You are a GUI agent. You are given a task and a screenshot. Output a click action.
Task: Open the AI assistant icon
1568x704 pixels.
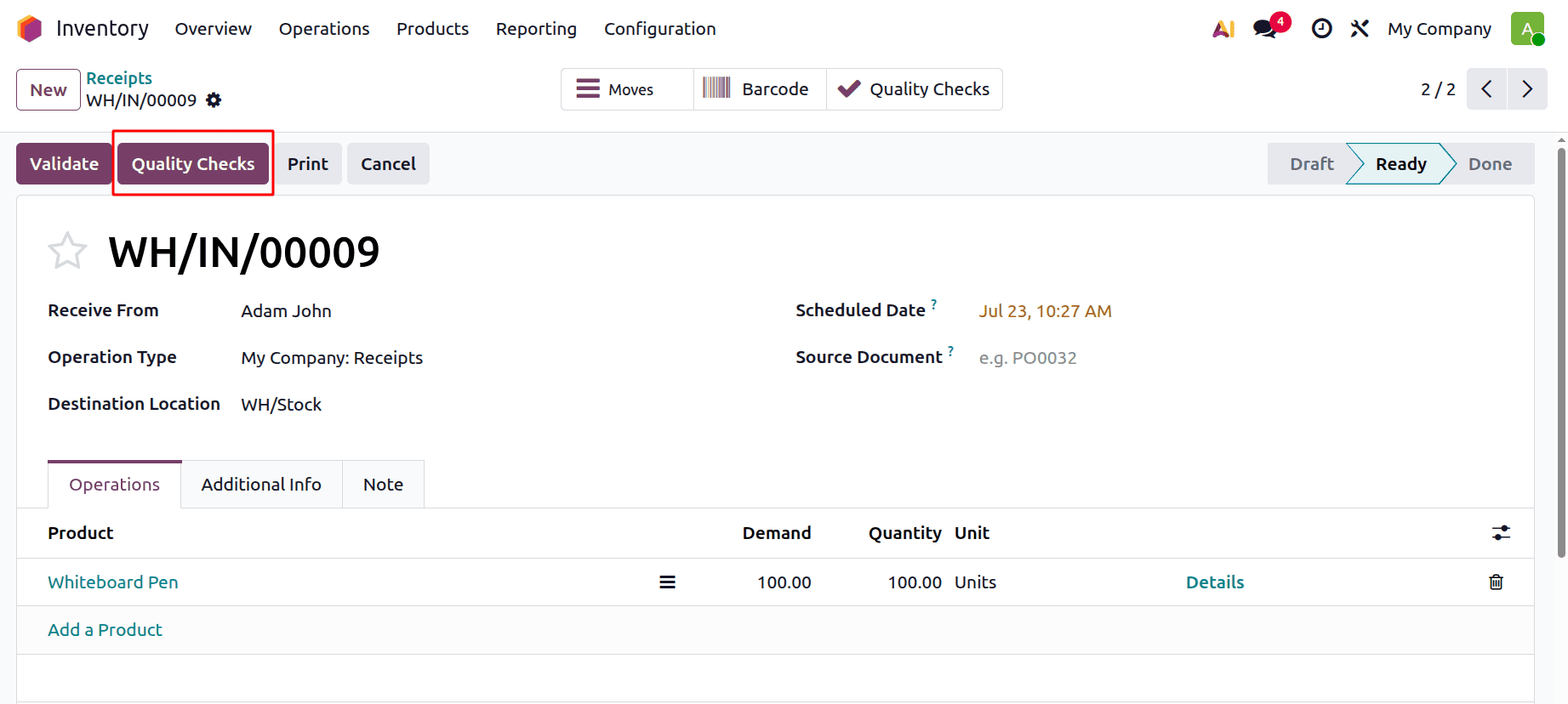[1223, 29]
